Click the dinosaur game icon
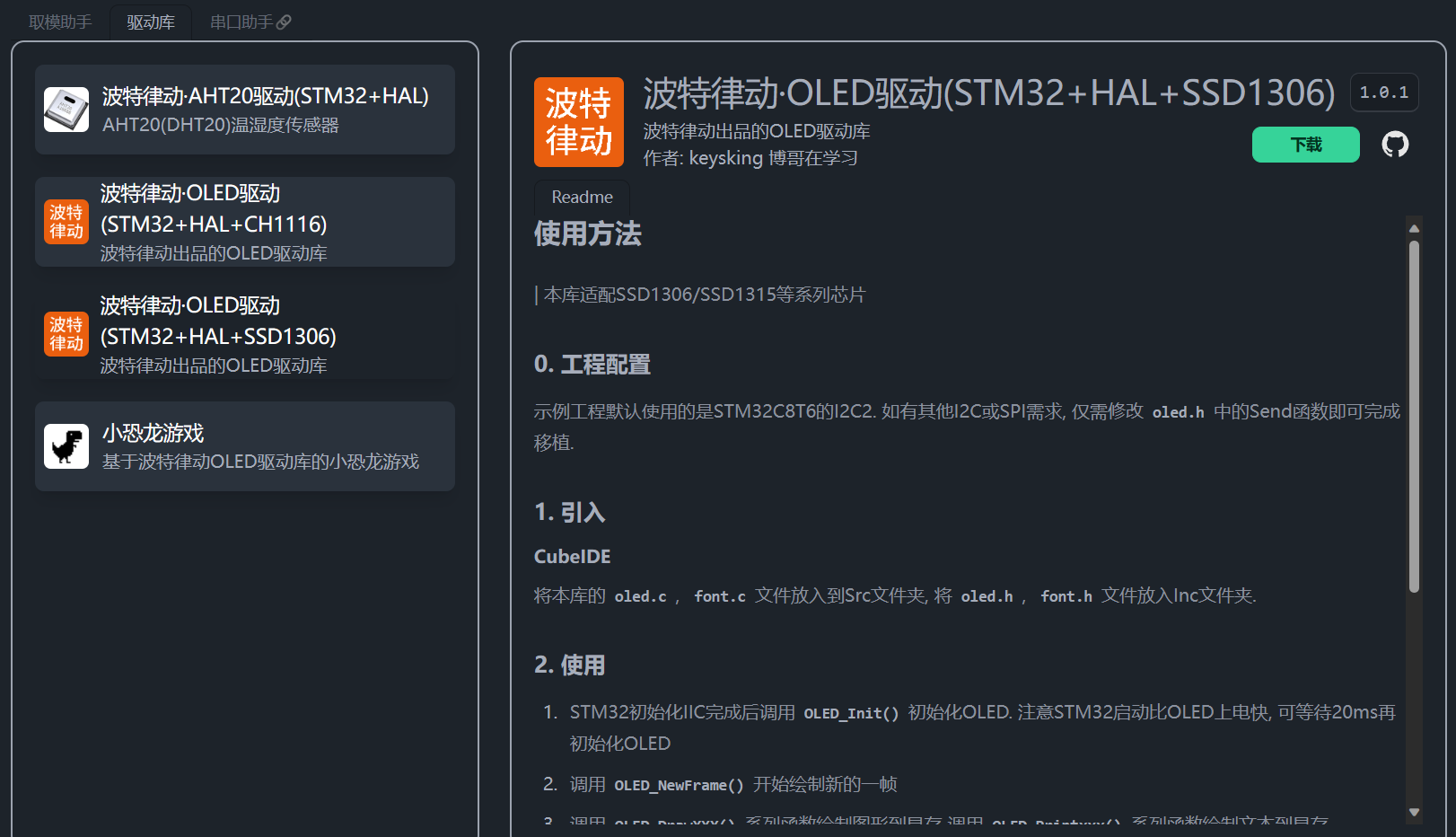The height and width of the screenshot is (837, 1456). pyautogui.click(x=66, y=446)
